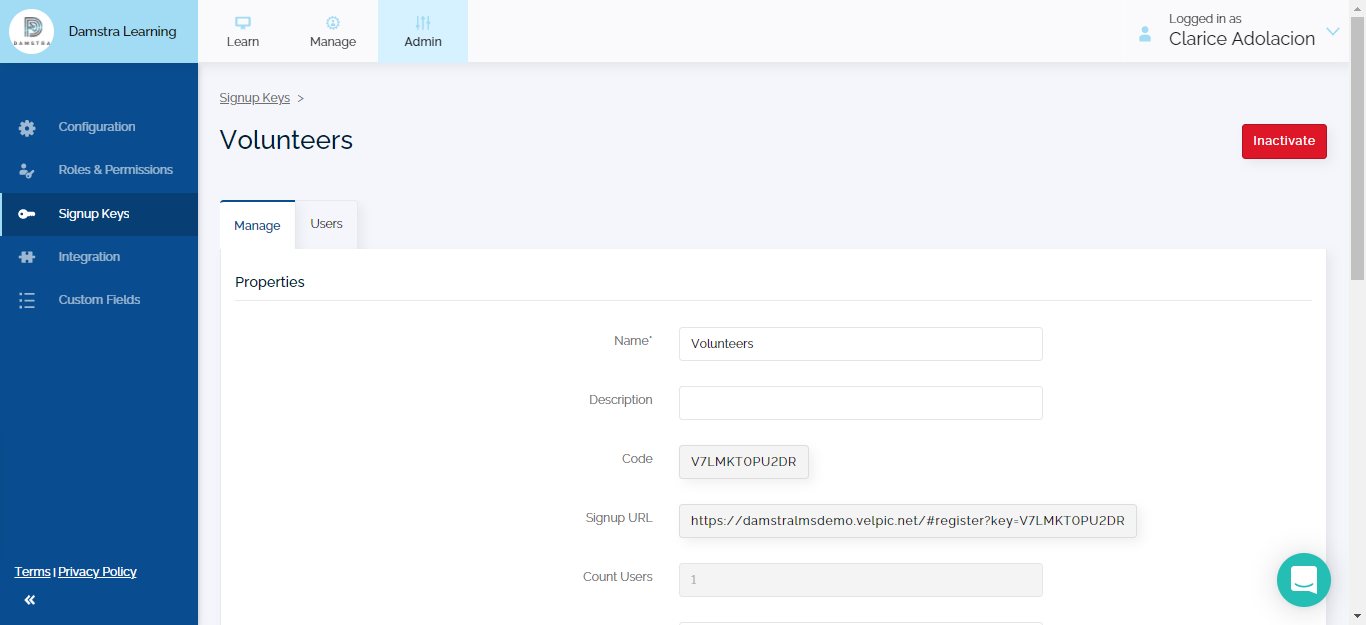Click the Properties section heading
The height and width of the screenshot is (625, 1366).
pos(270,282)
